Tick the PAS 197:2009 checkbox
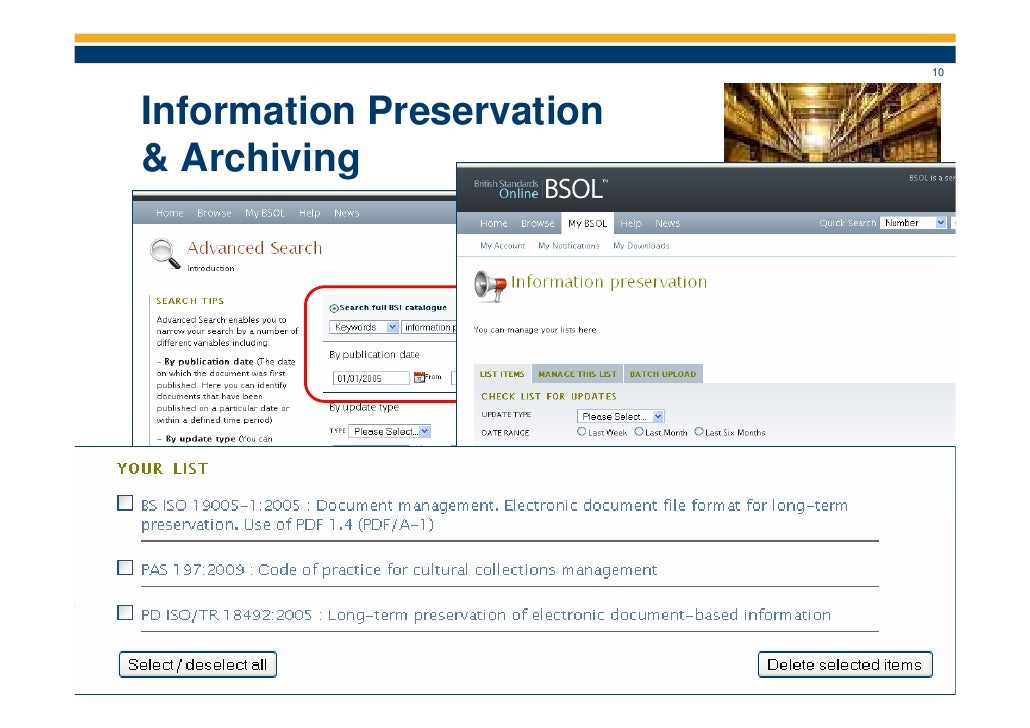Viewport: 1030px width, 728px height. click(125, 567)
